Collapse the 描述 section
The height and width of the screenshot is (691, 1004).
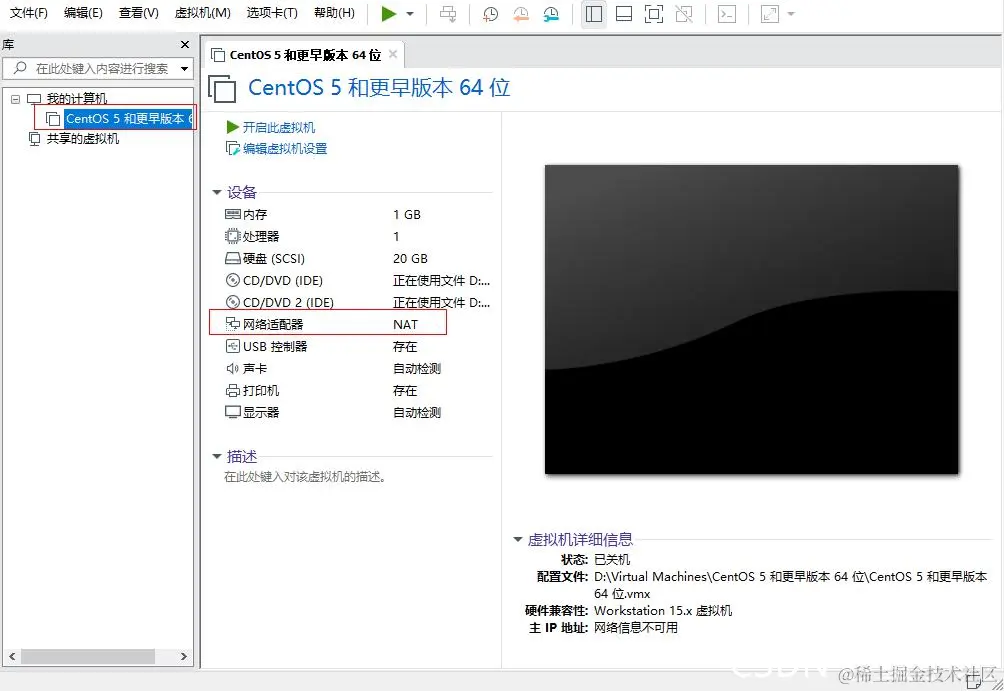(x=216, y=457)
